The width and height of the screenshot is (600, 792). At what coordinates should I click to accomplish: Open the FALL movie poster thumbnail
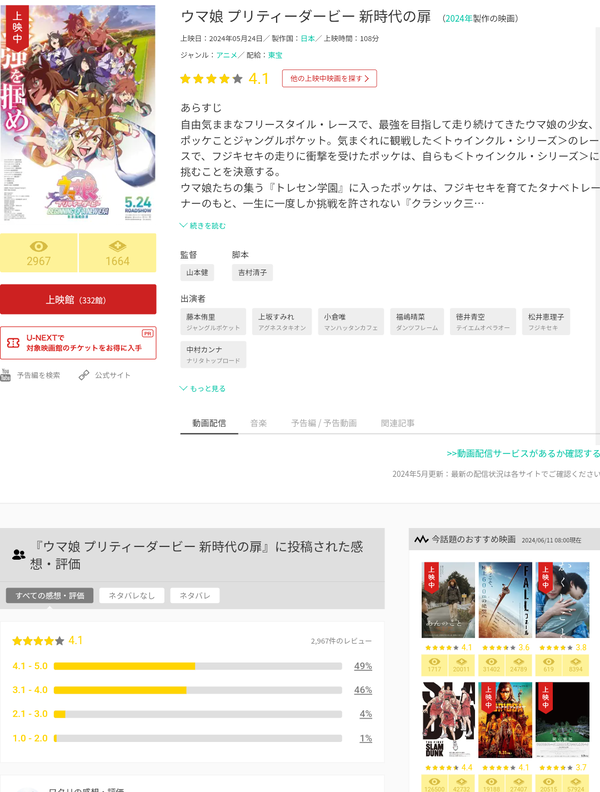click(505, 600)
